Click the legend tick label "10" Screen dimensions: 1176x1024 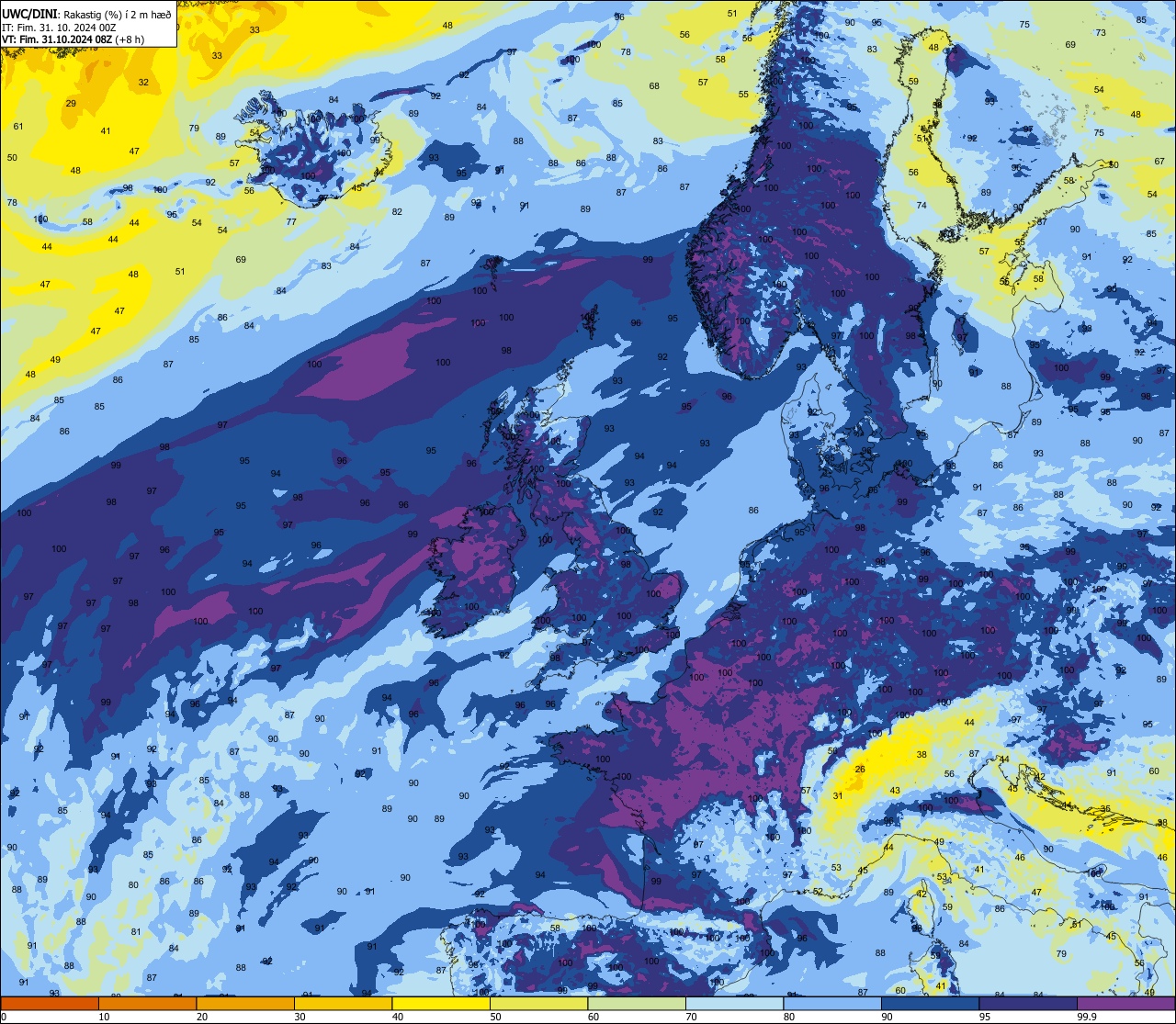pos(104,1017)
